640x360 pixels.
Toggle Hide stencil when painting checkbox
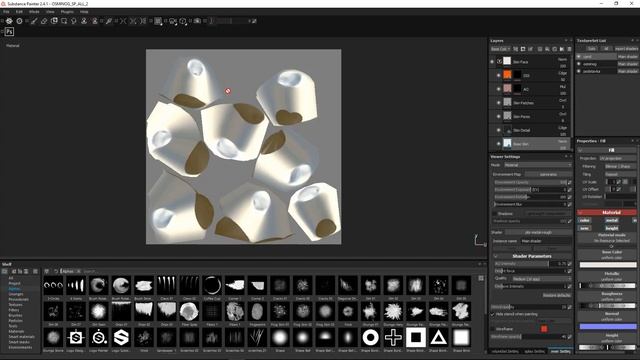(x=493, y=314)
